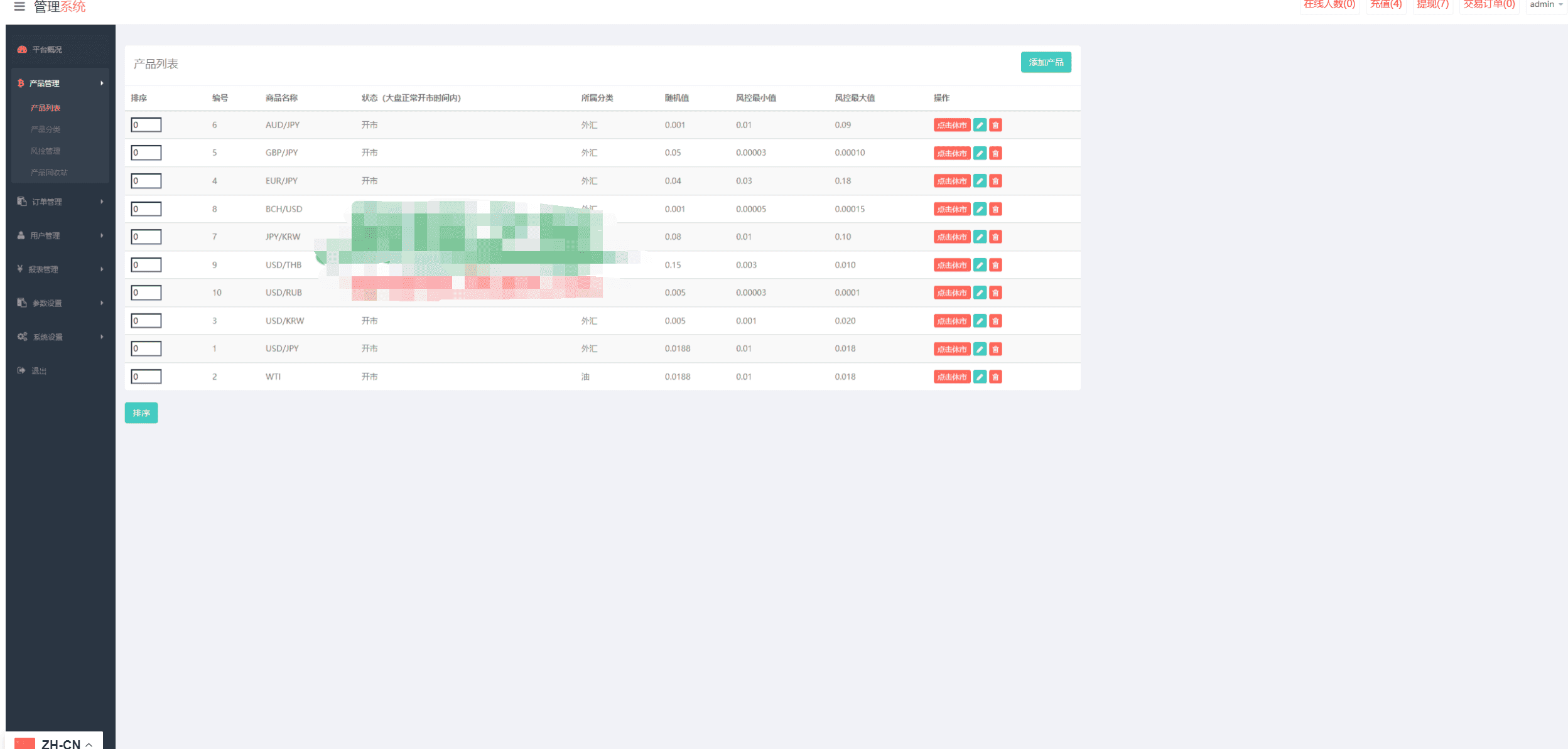Click the trash icon for USD/KRW row
The height and width of the screenshot is (749, 1568).
995,321
